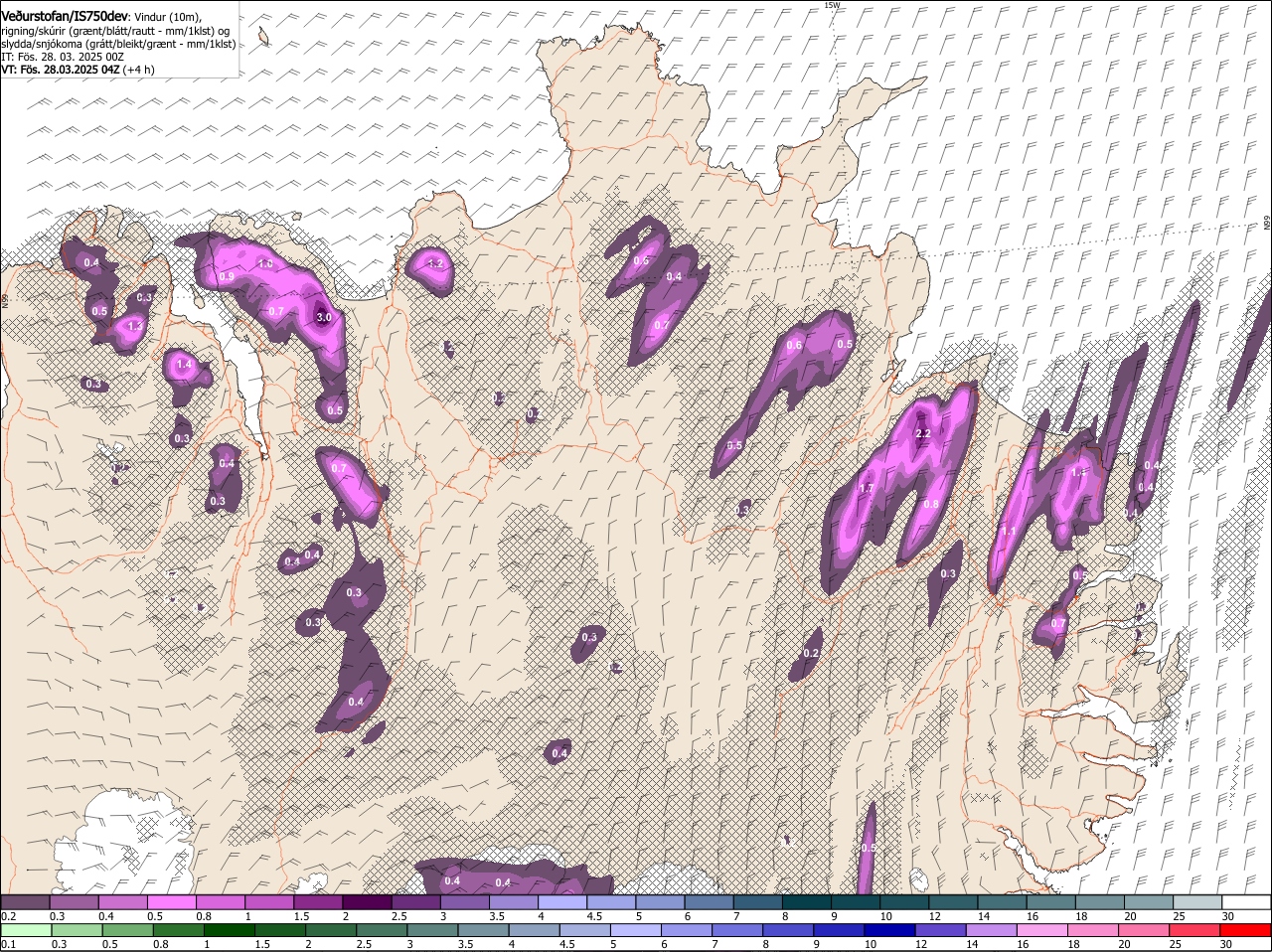
Task: Click the 1.0 label in the northwest band
Action: 265,263
